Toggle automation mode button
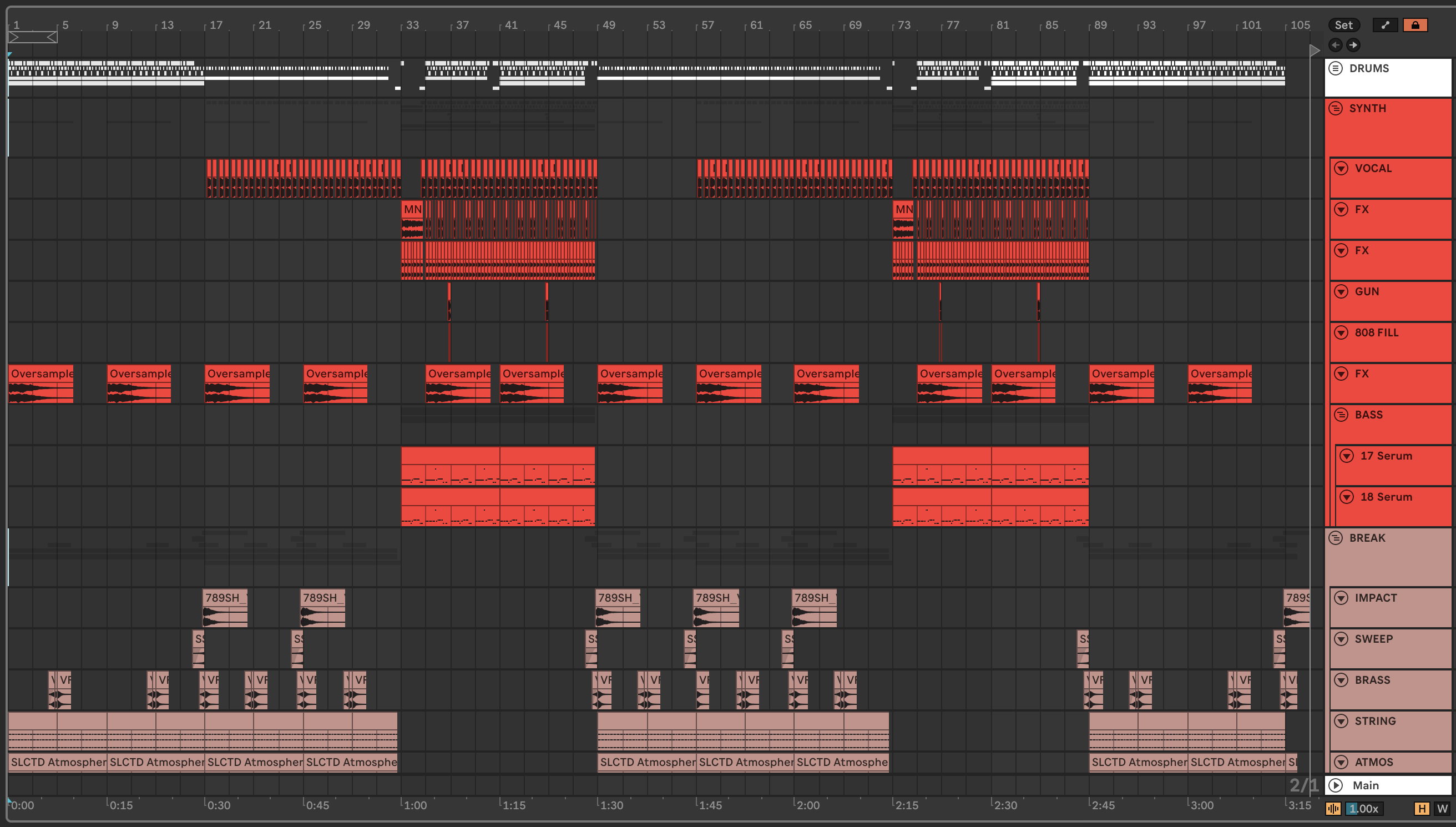This screenshot has height=827, width=1456. pyautogui.click(x=1385, y=25)
